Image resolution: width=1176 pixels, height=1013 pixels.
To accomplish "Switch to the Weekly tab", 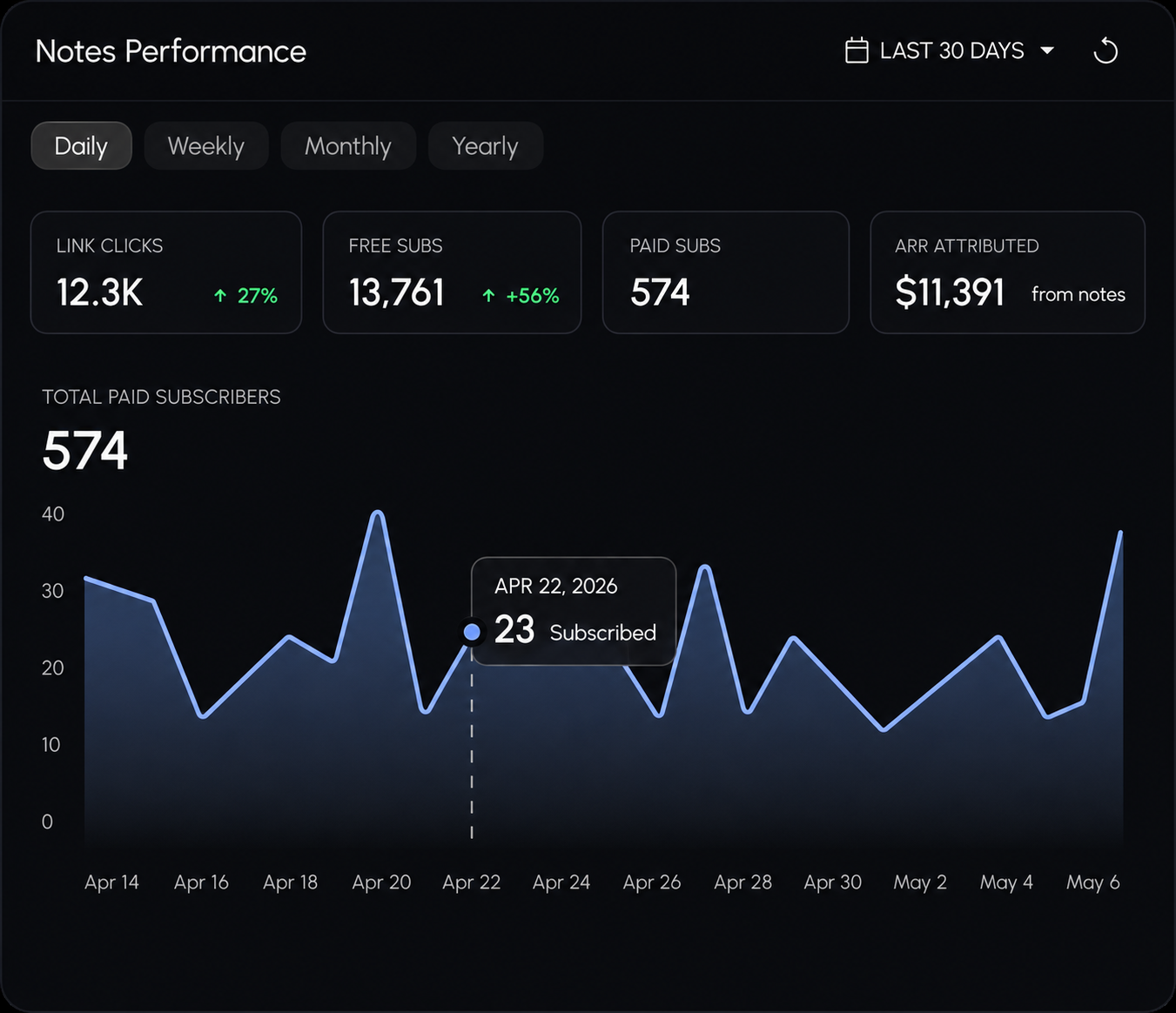I will pos(206,145).
